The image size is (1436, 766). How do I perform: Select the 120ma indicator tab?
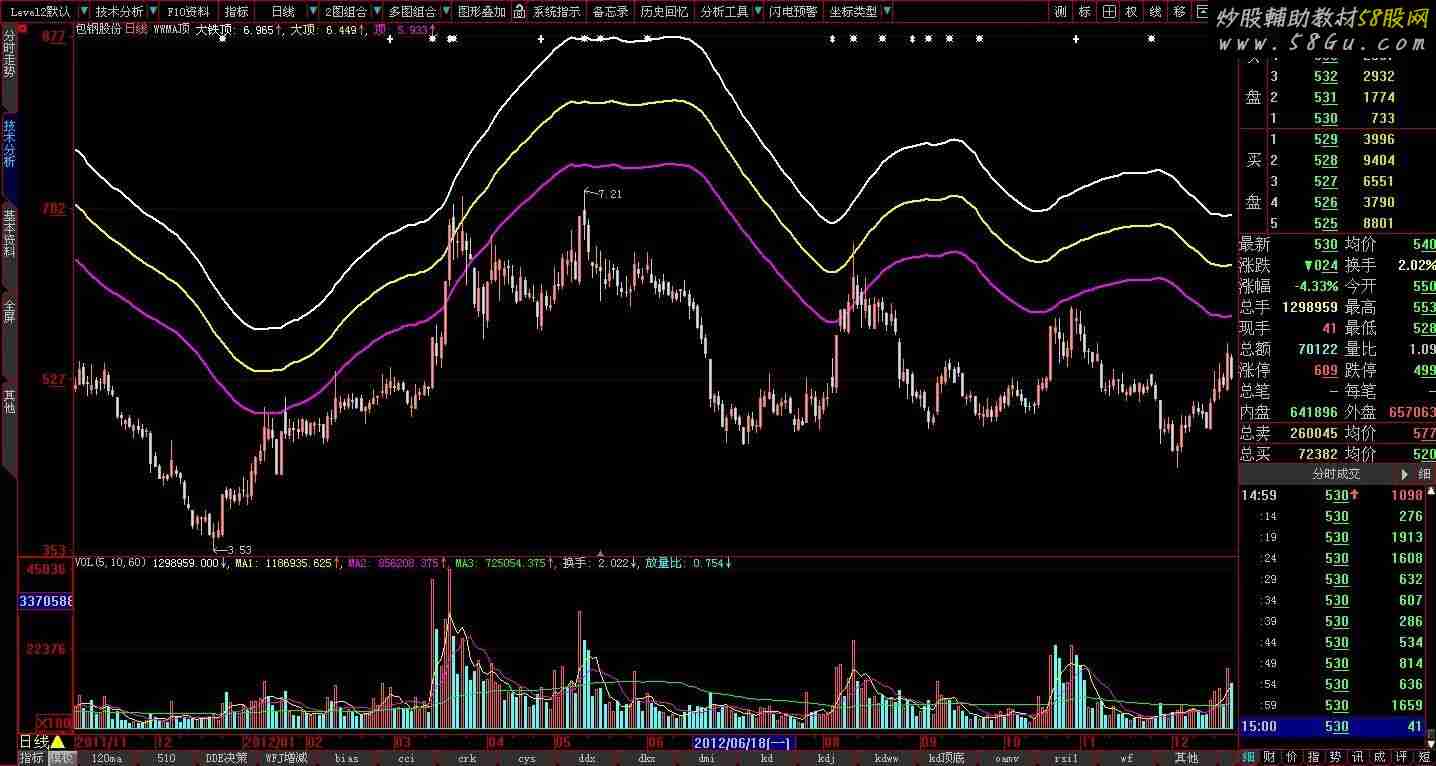pos(106,758)
